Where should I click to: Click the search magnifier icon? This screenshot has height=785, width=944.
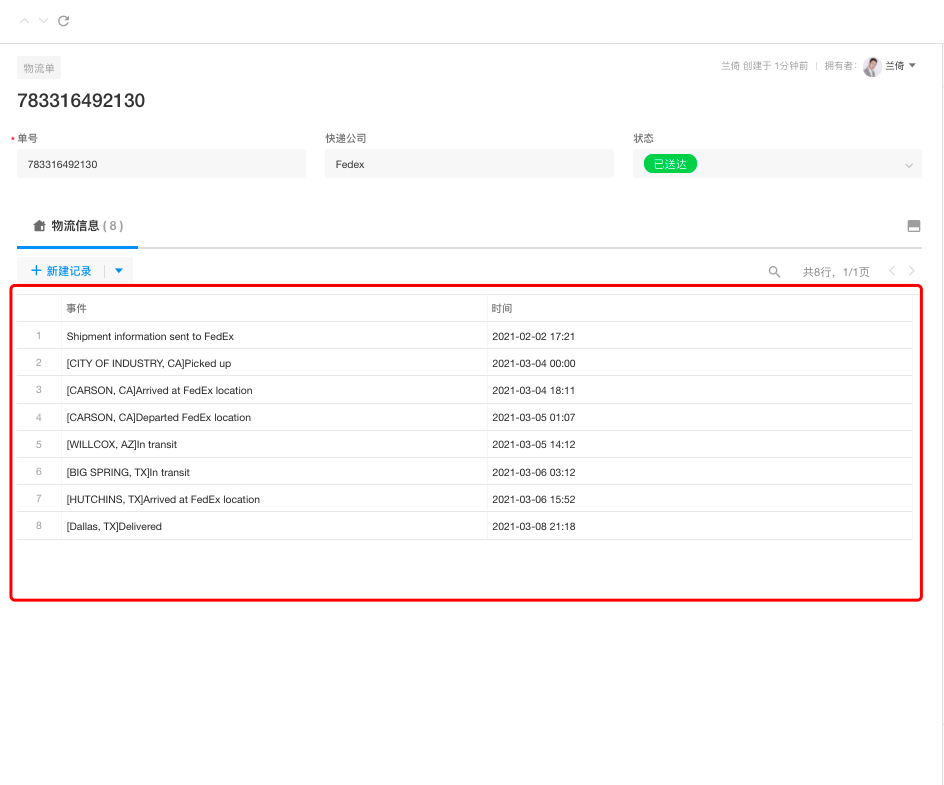[x=774, y=271]
